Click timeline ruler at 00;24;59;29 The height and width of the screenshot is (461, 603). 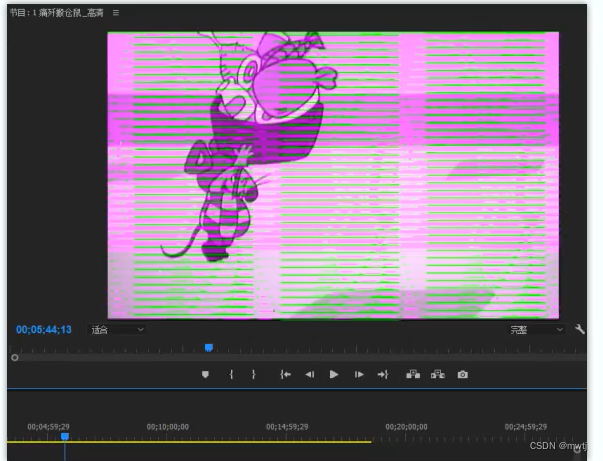tap(526, 427)
